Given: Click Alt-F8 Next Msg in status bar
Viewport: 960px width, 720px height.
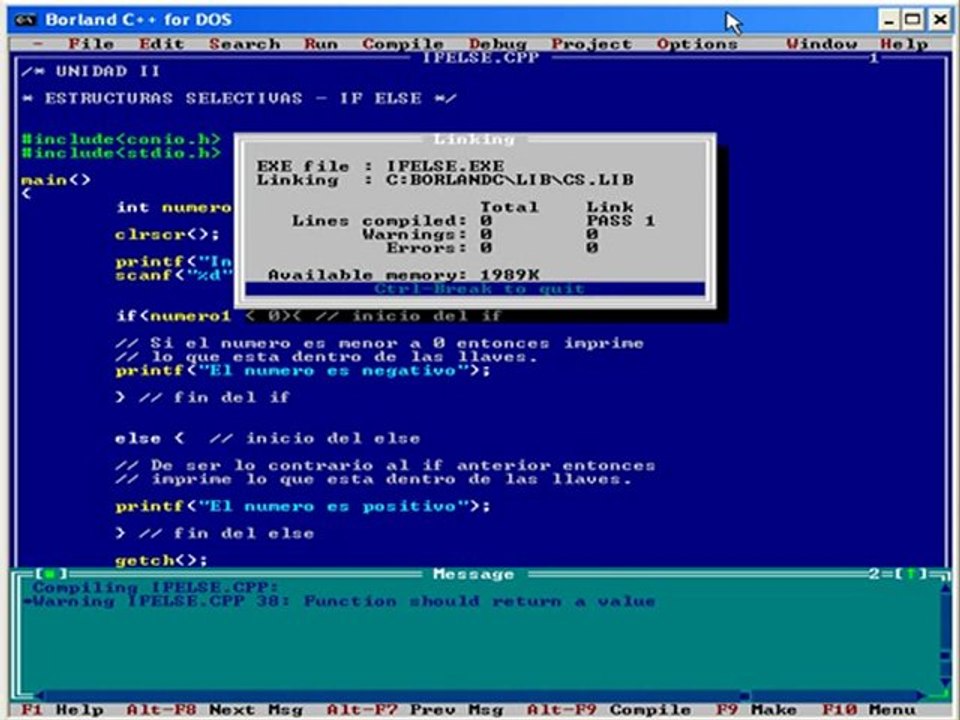Looking at the screenshot, I should pos(214,710).
